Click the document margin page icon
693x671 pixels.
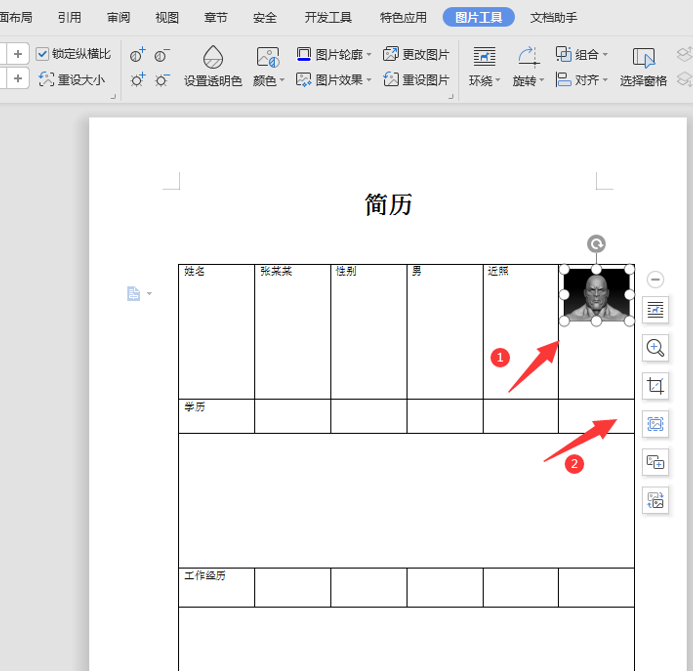click(x=133, y=294)
